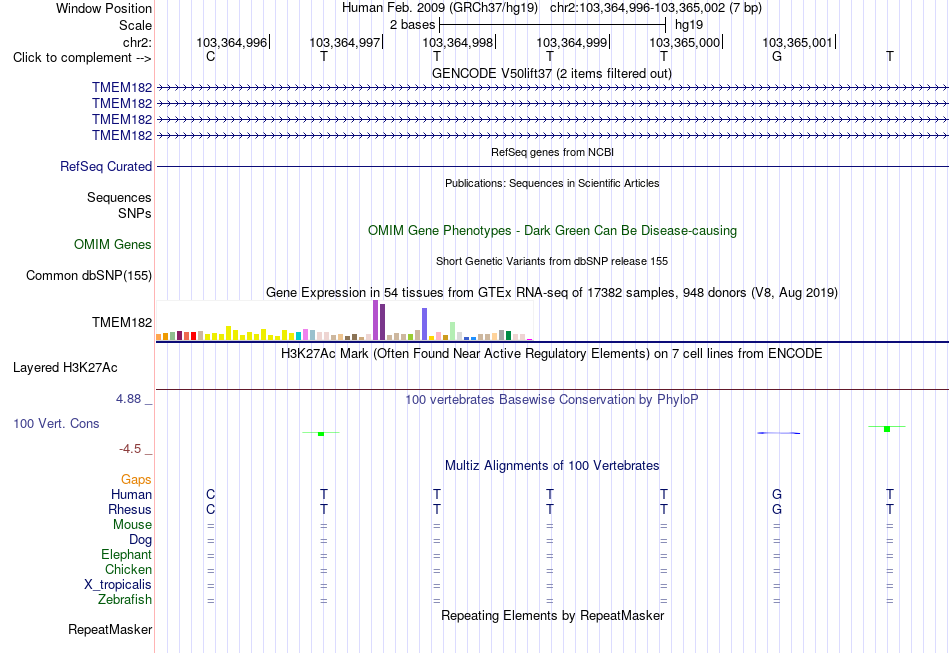Click the hg19 label beside the scale bar

coord(689,25)
